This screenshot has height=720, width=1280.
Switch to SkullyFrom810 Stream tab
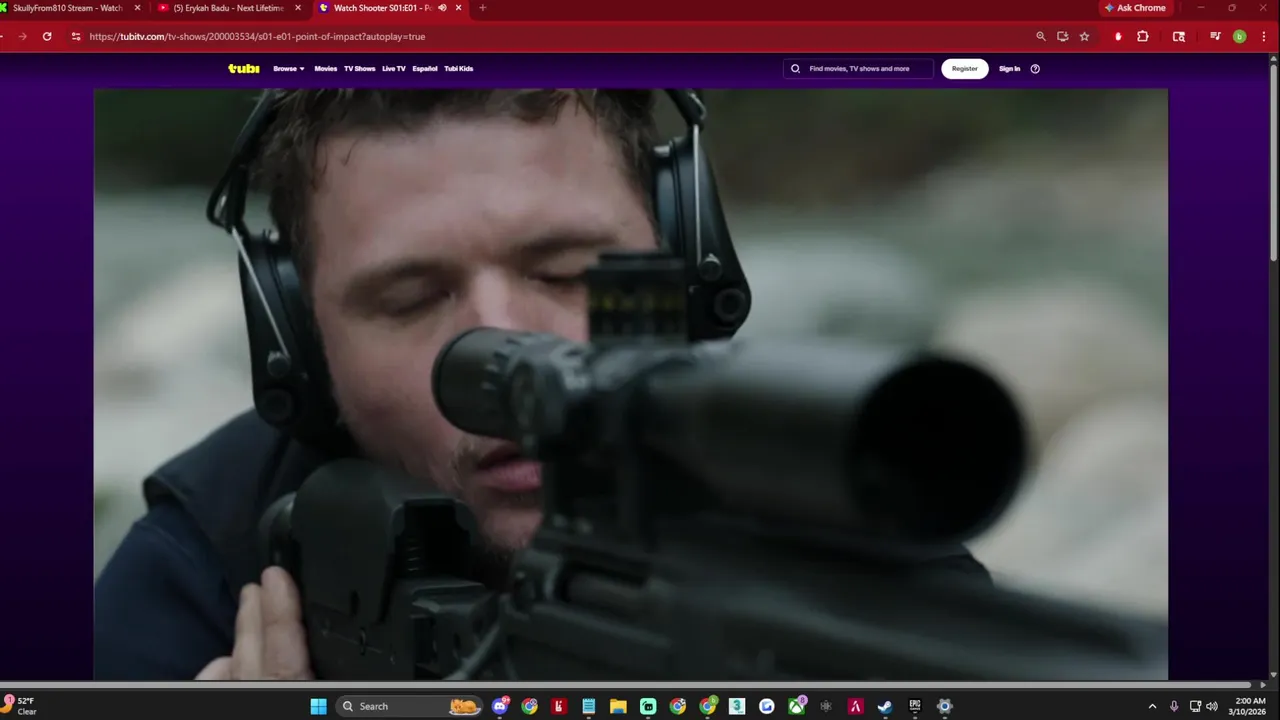[67, 8]
